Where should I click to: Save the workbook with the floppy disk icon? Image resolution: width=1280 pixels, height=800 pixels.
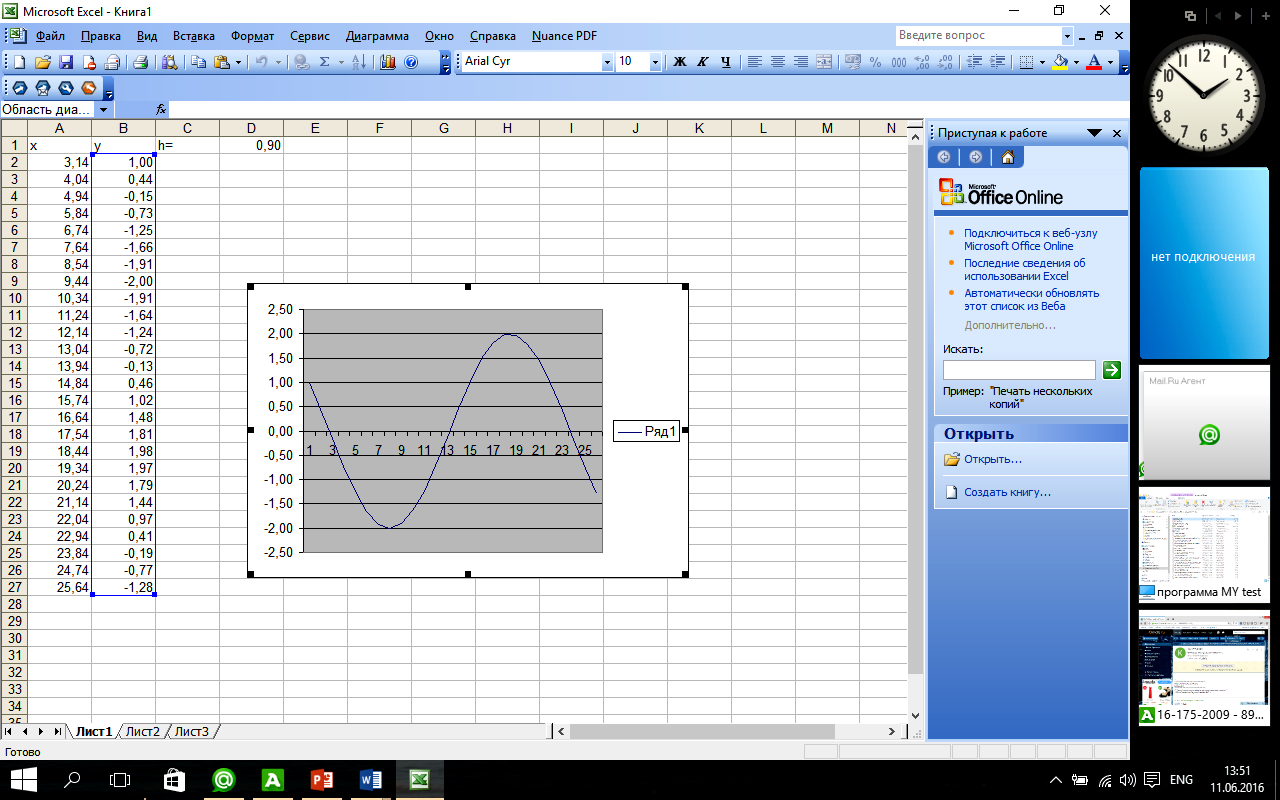pyautogui.click(x=66, y=62)
